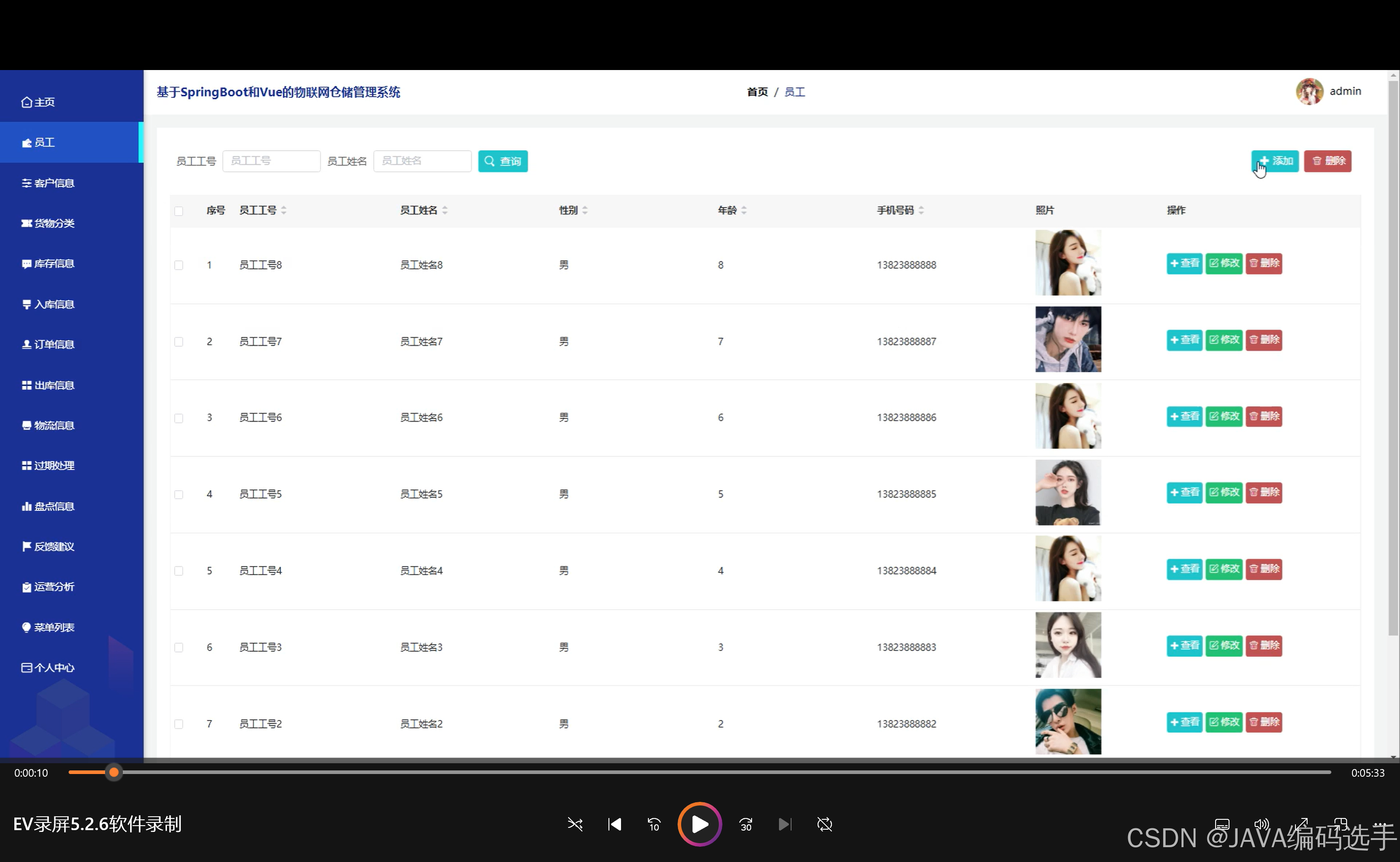
Task: Click the player Play button
Action: [x=700, y=824]
